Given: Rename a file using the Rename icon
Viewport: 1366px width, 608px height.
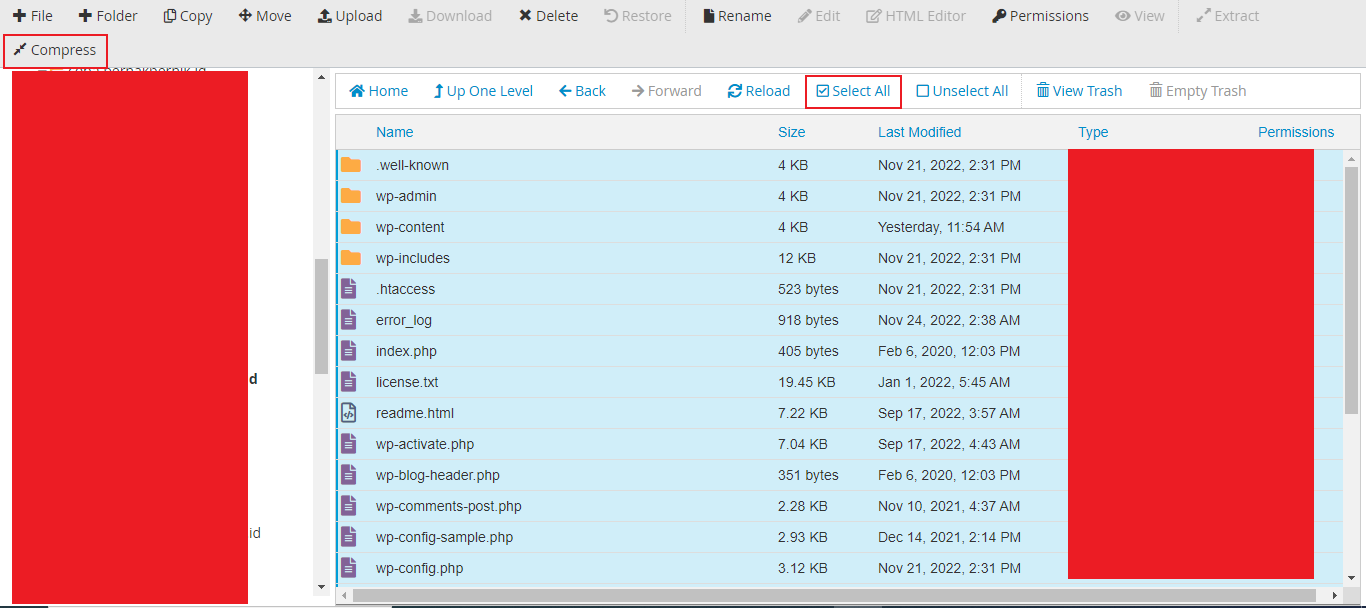Looking at the screenshot, I should (x=736, y=15).
